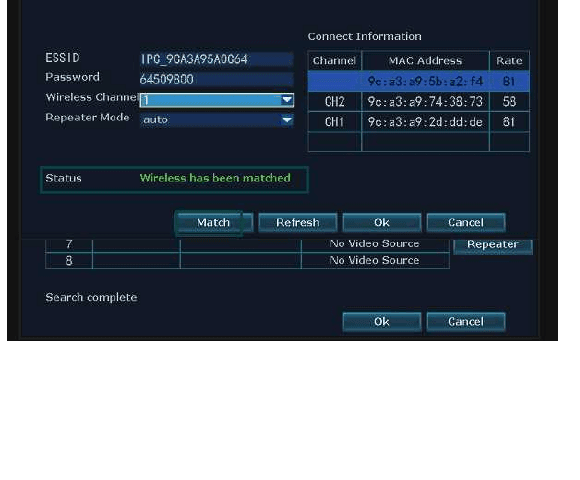Click Cancel below Search complete
This screenshot has height=480, width=580.
466,322
